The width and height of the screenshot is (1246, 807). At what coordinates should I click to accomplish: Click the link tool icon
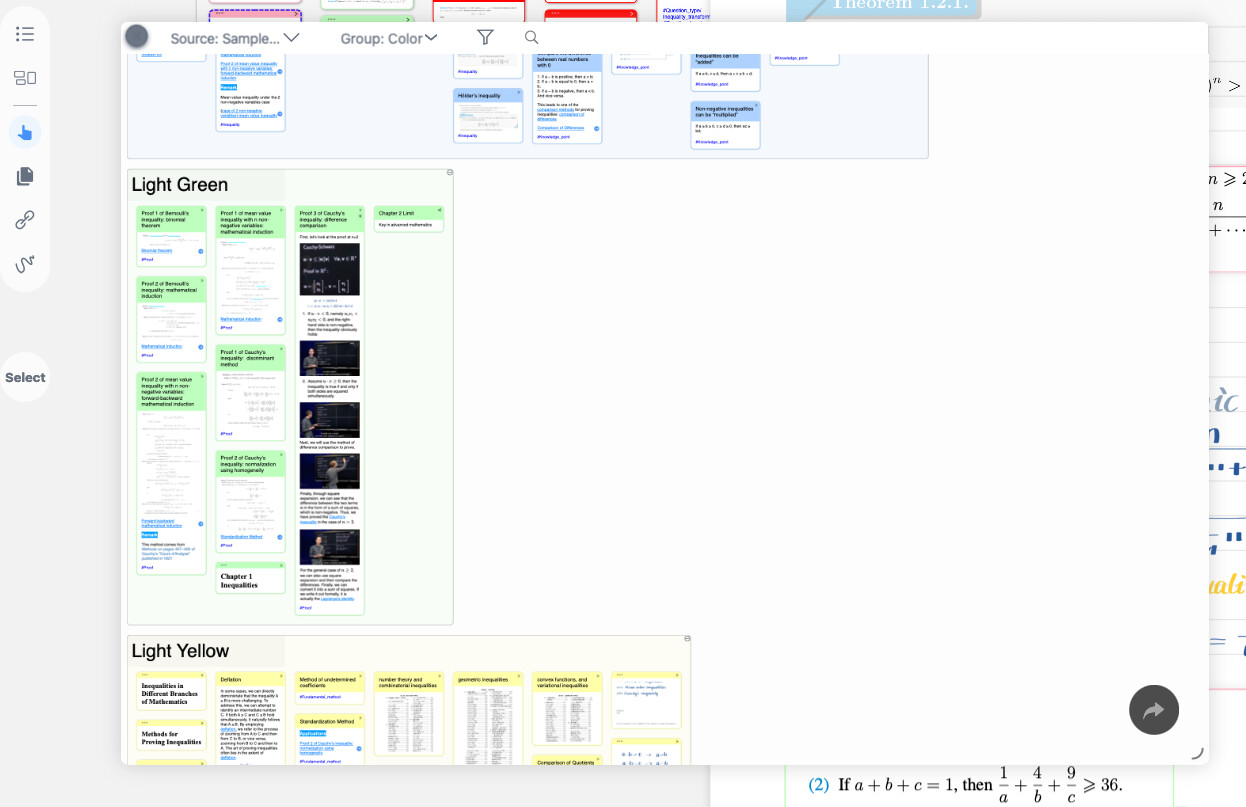(x=25, y=220)
